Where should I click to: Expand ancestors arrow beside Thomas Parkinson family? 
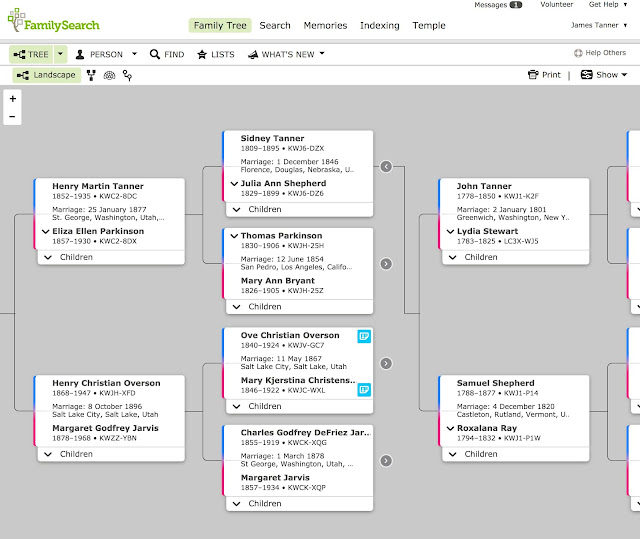[x=386, y=264]
